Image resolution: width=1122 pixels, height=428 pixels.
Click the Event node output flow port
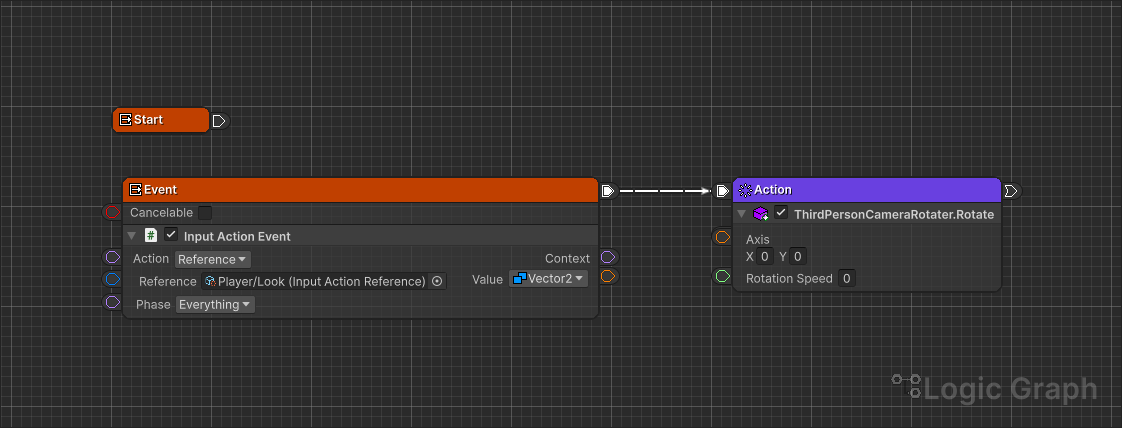pos(607,190)
